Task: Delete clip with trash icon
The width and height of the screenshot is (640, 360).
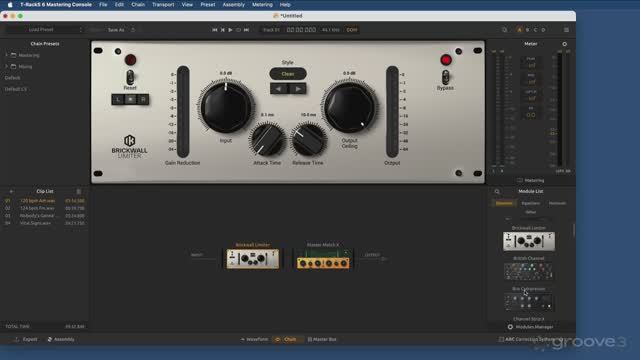Action: pos(79,191)
